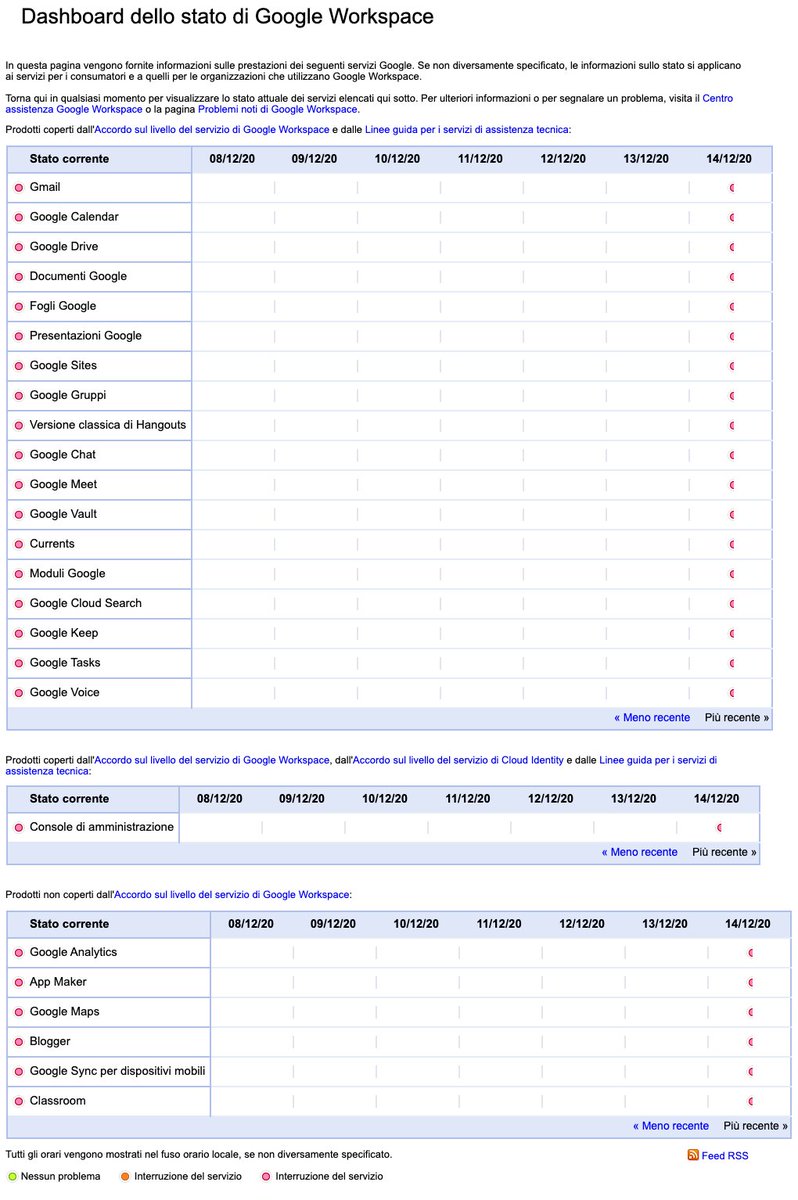Screen dimensions: 798x1200
Task: Click Presentazioni Google's outage icon under 14/12/20
Action: 733,336
